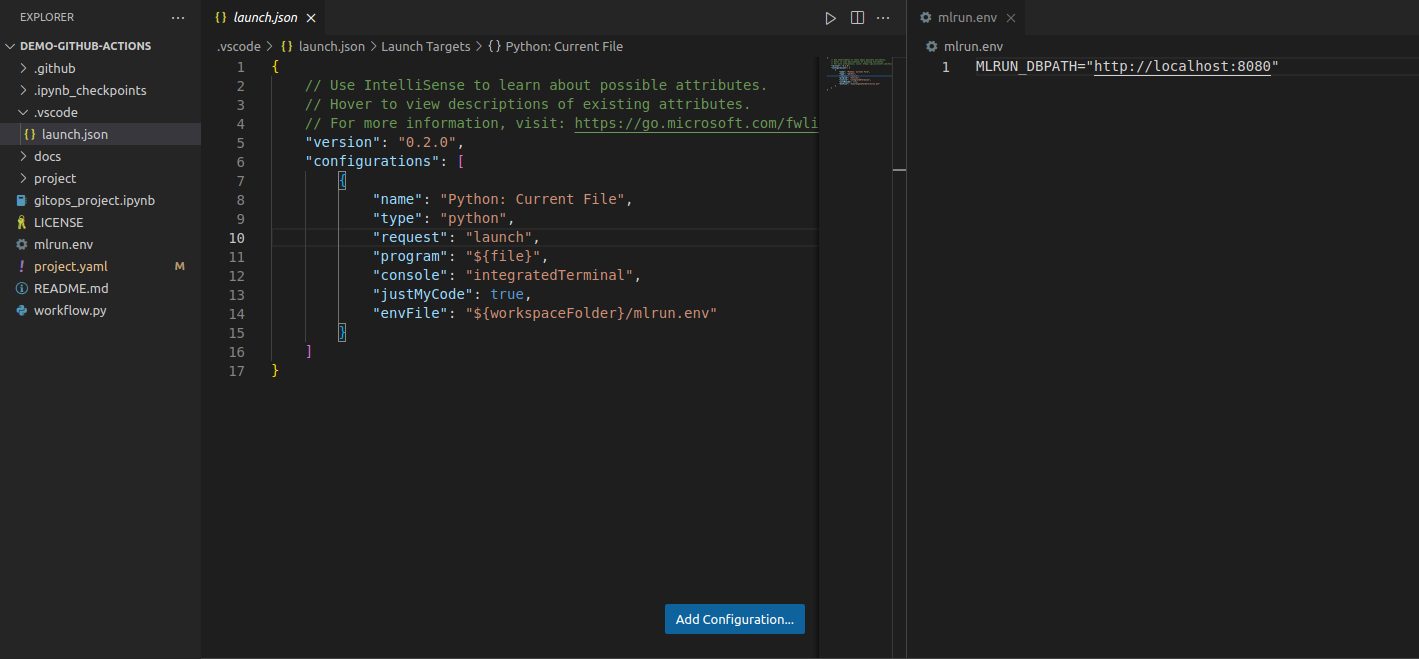Image resolution: width=1419 pixels, height=659 pixels.
Task: Click the Add Configuration button
Action: [x=734, y=619]
